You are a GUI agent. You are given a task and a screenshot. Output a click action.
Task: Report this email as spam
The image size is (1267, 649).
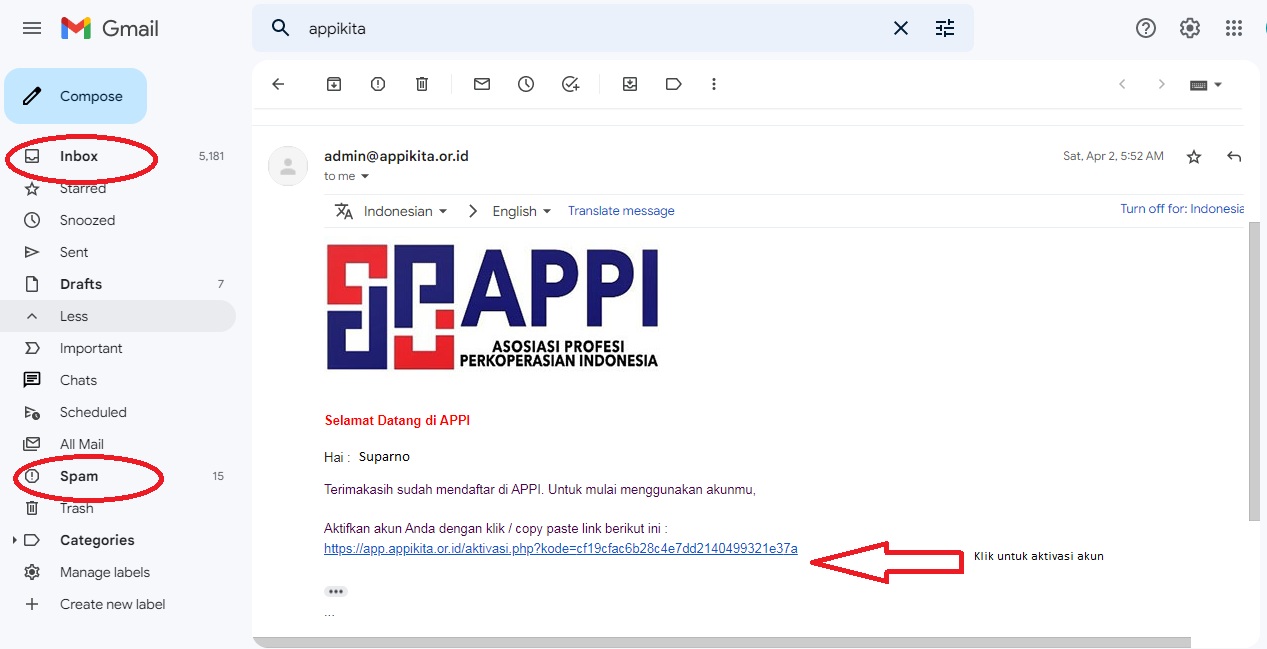coord(378,84)
